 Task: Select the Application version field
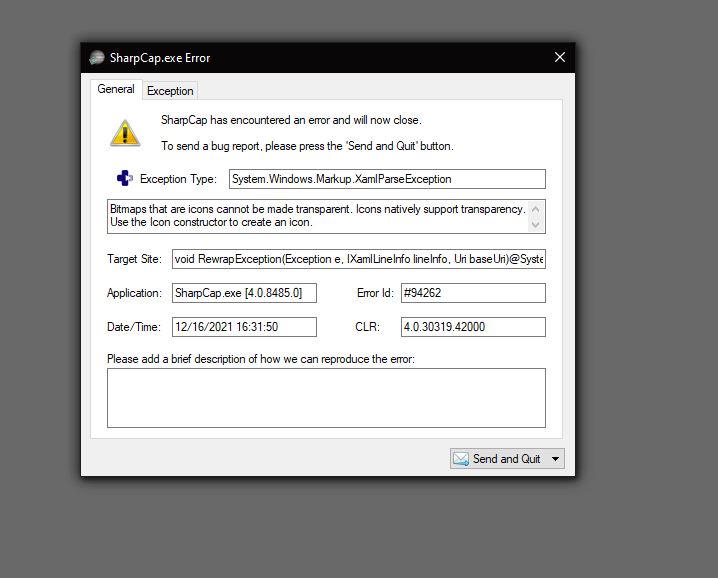click(x=244, y=293)
